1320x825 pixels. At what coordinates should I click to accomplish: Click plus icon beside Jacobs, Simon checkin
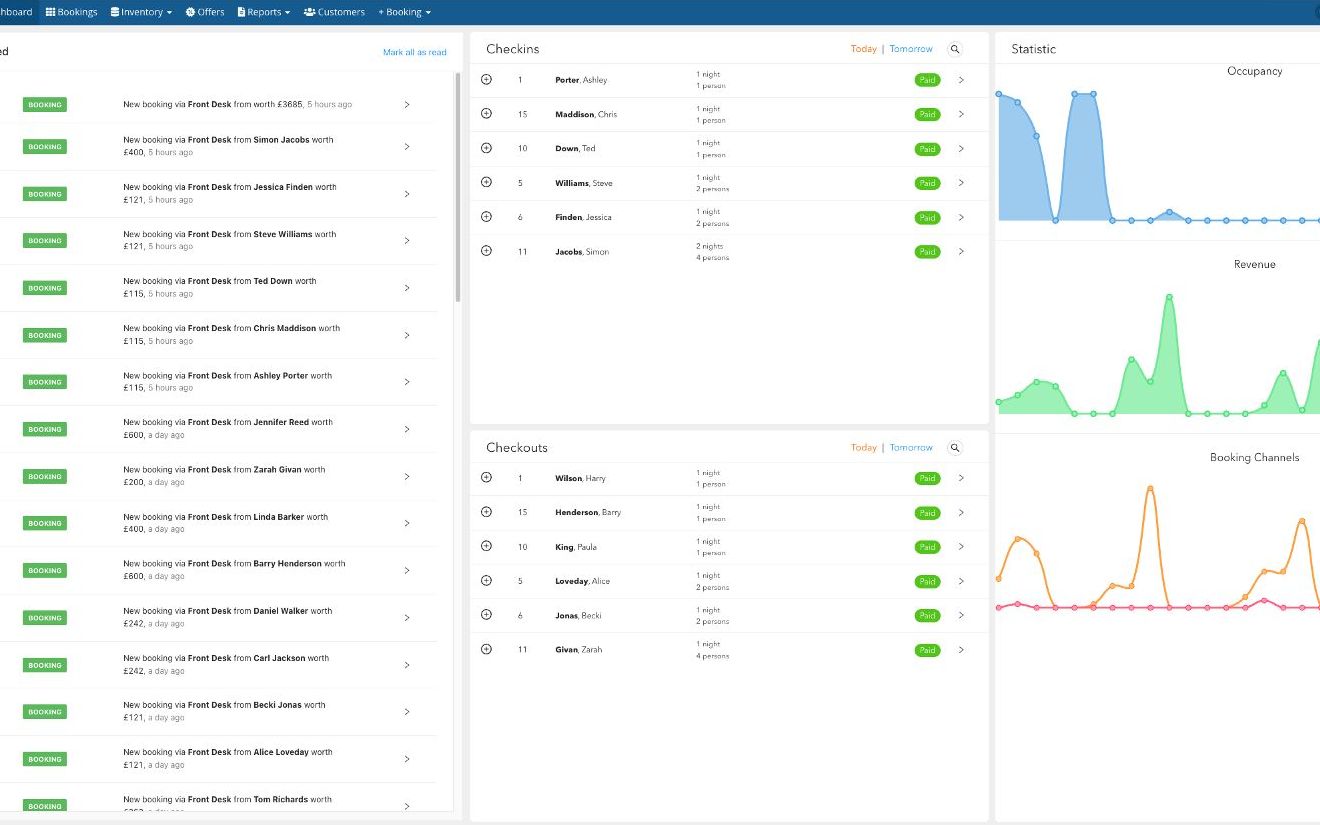tap(486, 251)
